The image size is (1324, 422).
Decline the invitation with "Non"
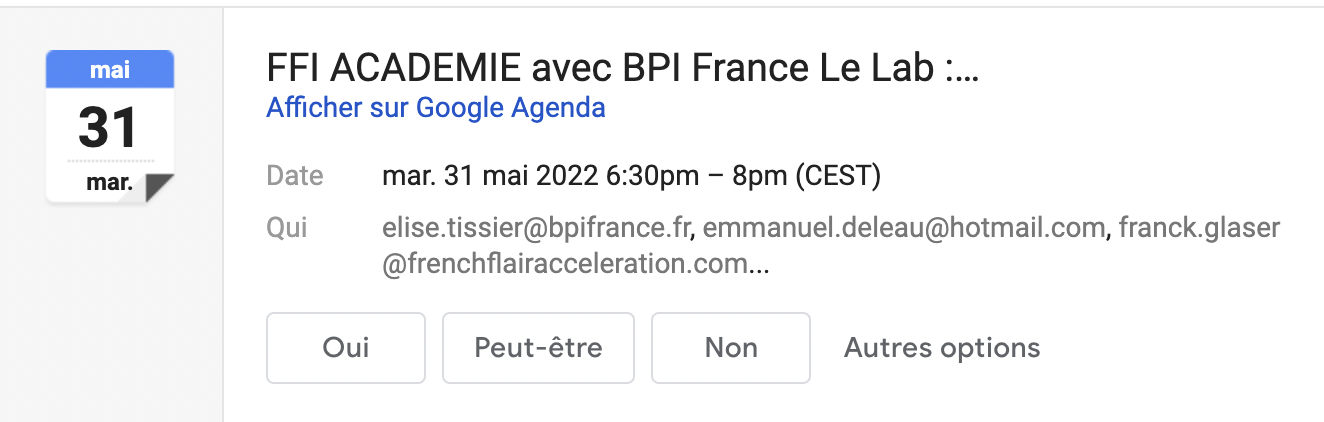[731, 348]
